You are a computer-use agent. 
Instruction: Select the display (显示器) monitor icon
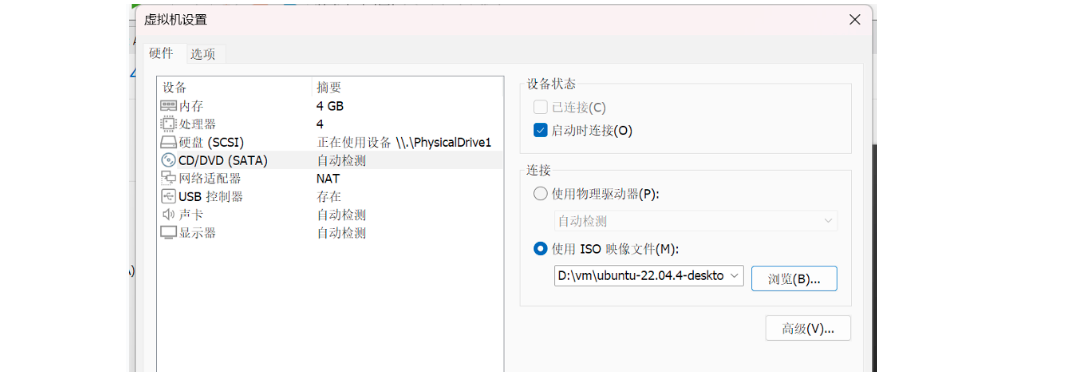[168, 233]
